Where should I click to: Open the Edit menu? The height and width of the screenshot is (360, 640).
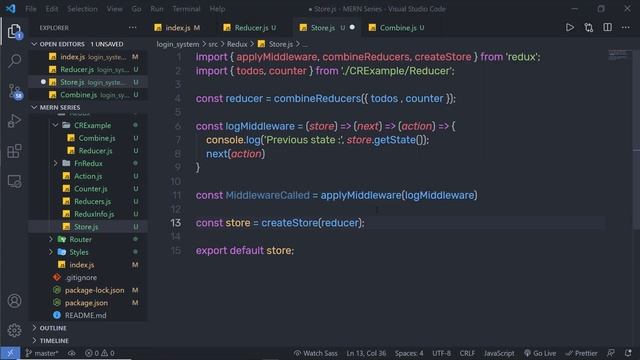pos(52,9)
